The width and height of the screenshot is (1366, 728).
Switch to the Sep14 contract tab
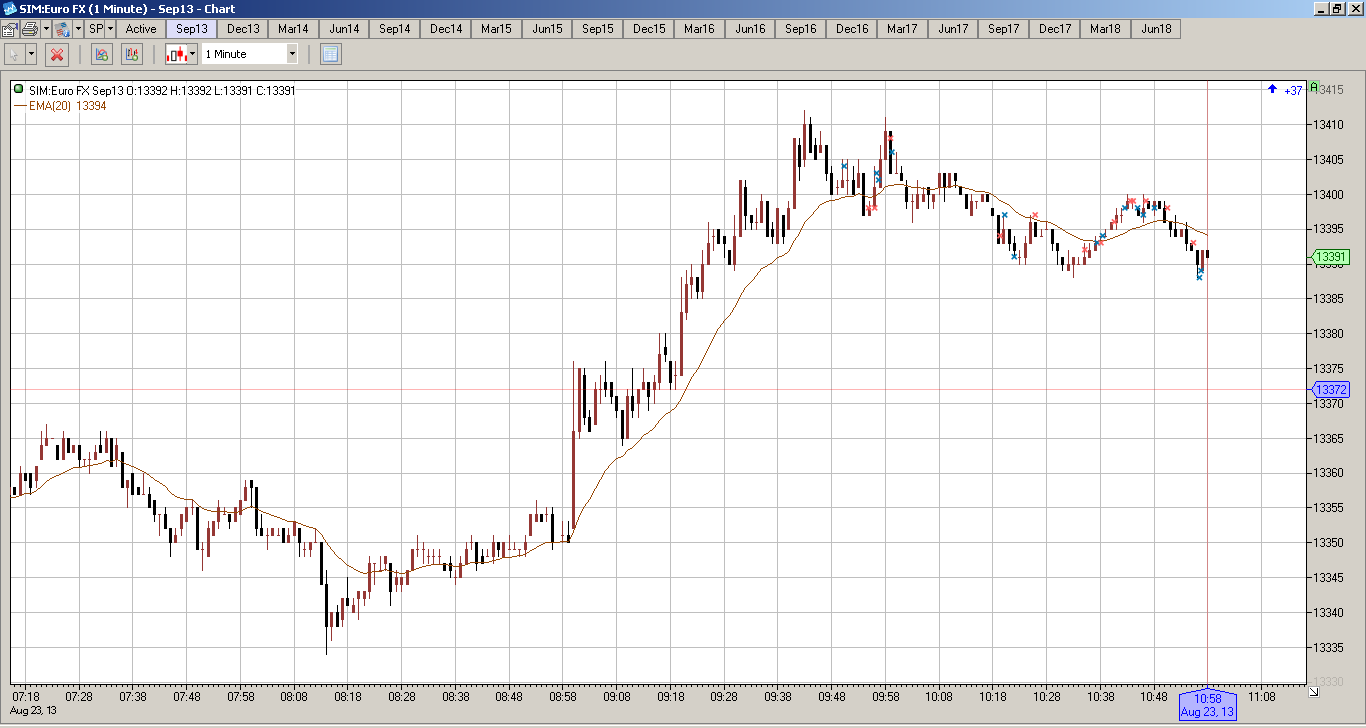tap(395, 29)
